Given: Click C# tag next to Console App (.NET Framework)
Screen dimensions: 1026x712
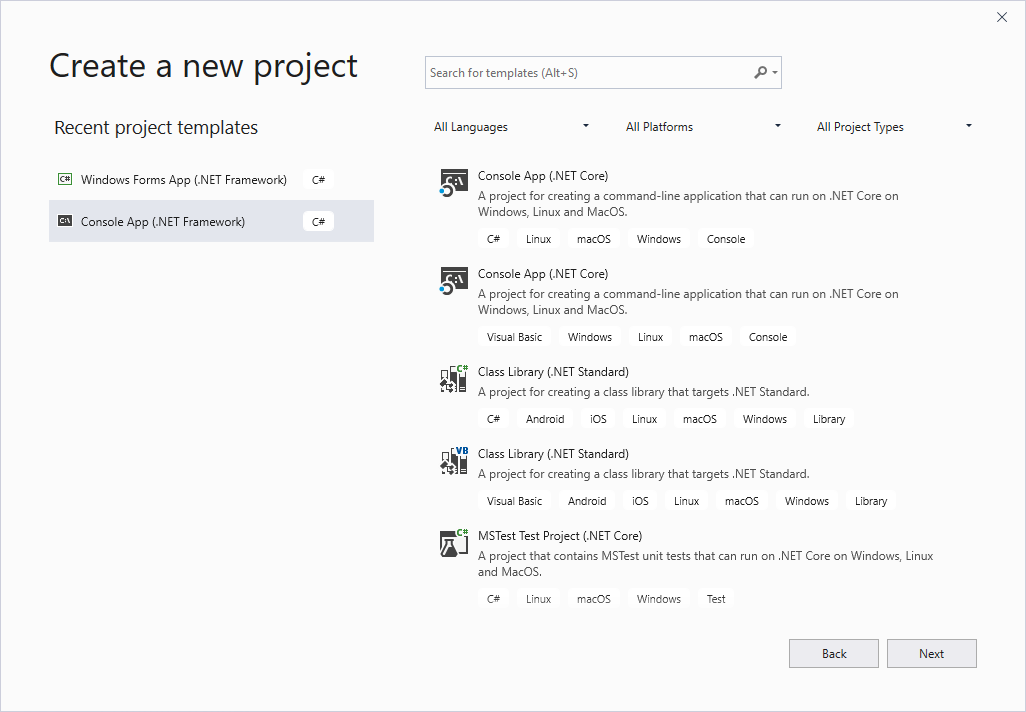Looking at the screenshot, I should coord(319,222).
